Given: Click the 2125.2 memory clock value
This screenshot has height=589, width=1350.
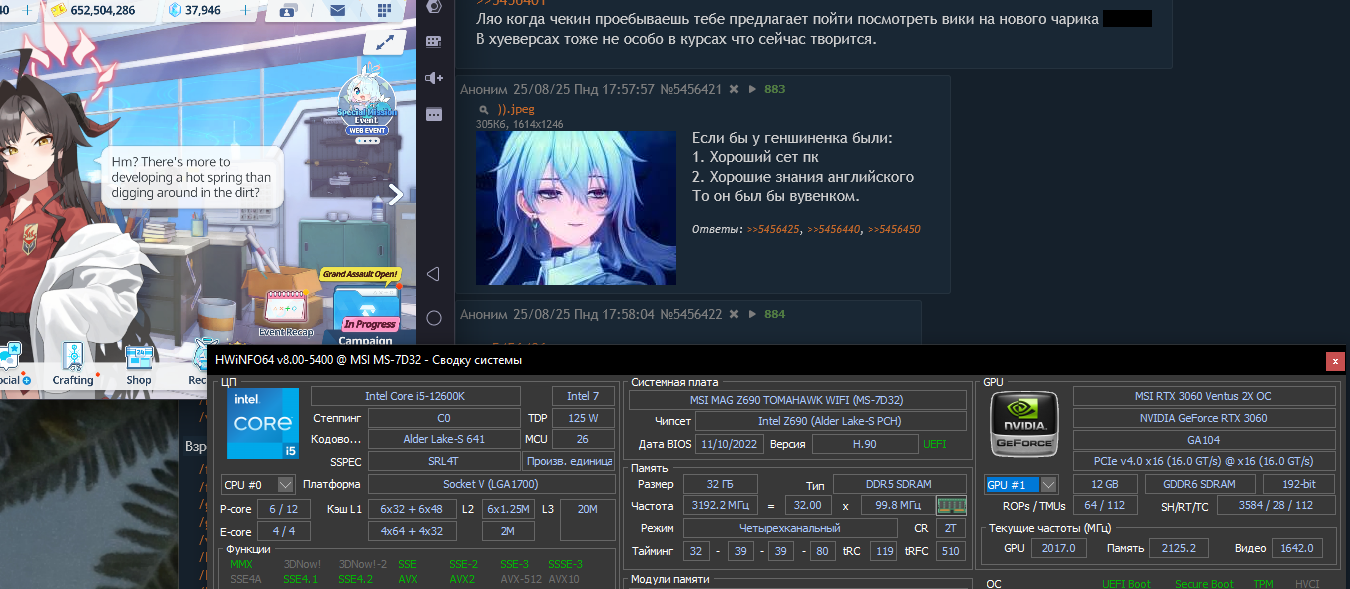Looking at the screenshot, I should coord(1179,548).
